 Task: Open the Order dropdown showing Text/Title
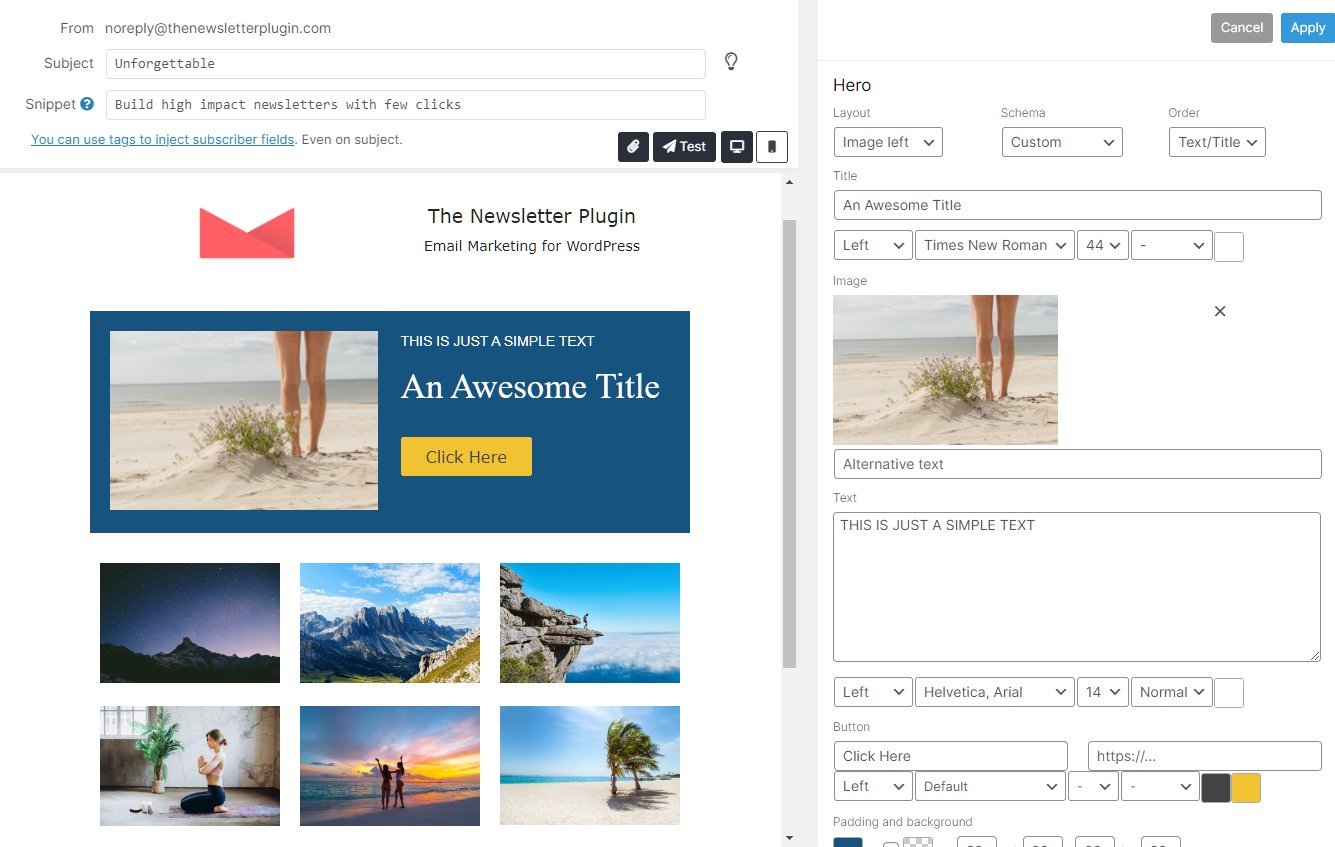[x=1217, y=142]
